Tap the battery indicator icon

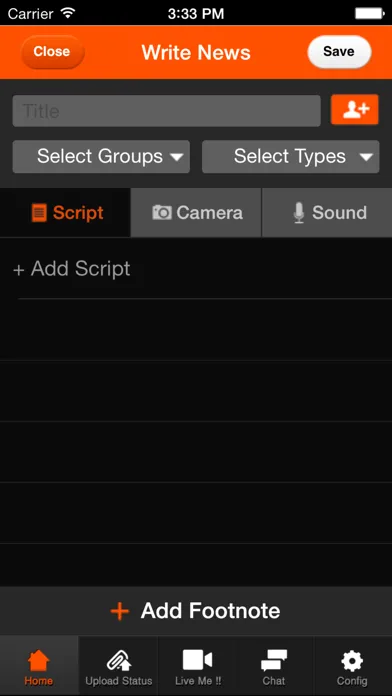pyautogui.click(x=370, y=13)
